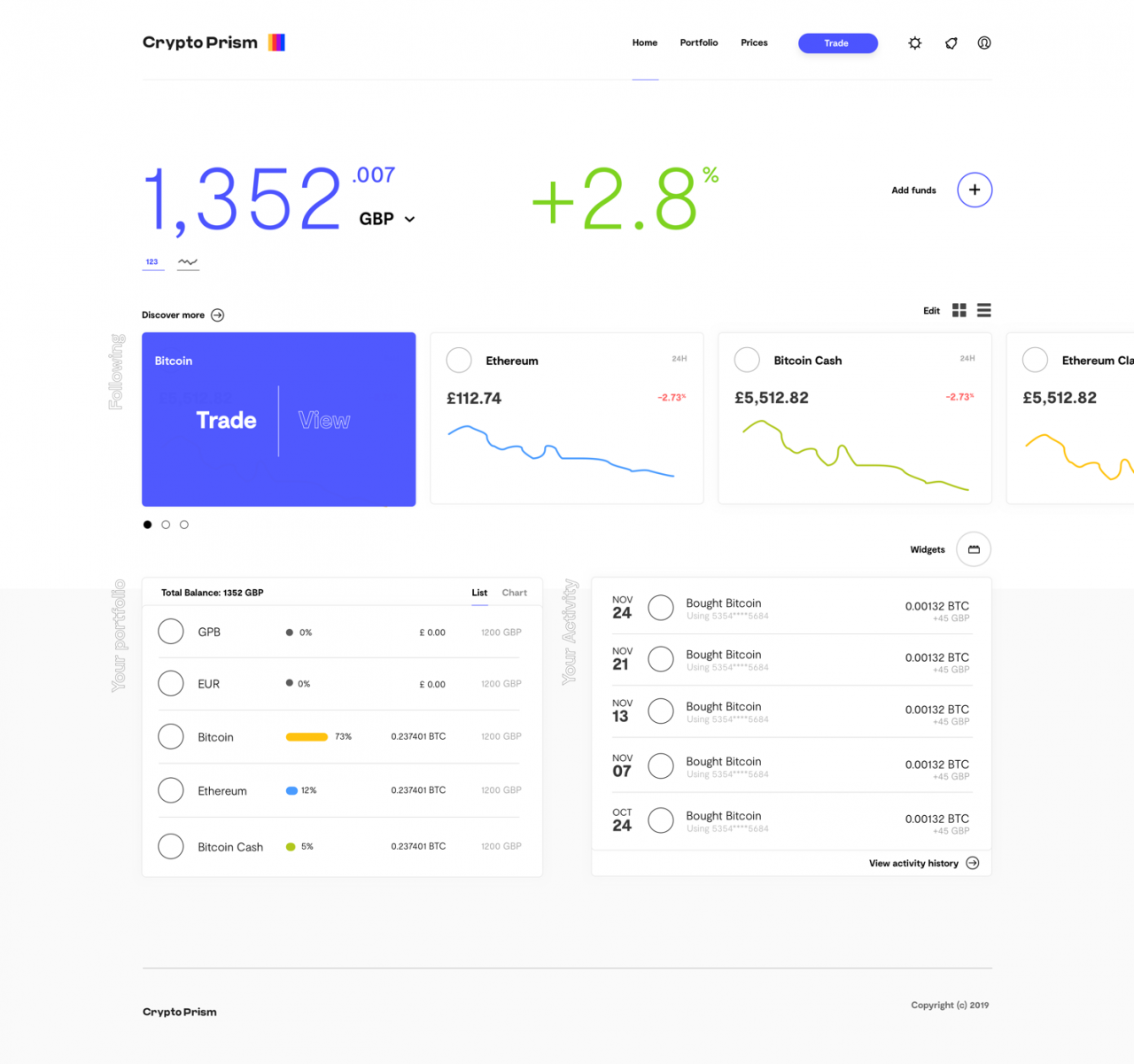Select list view layout icon

click(984, 310)
